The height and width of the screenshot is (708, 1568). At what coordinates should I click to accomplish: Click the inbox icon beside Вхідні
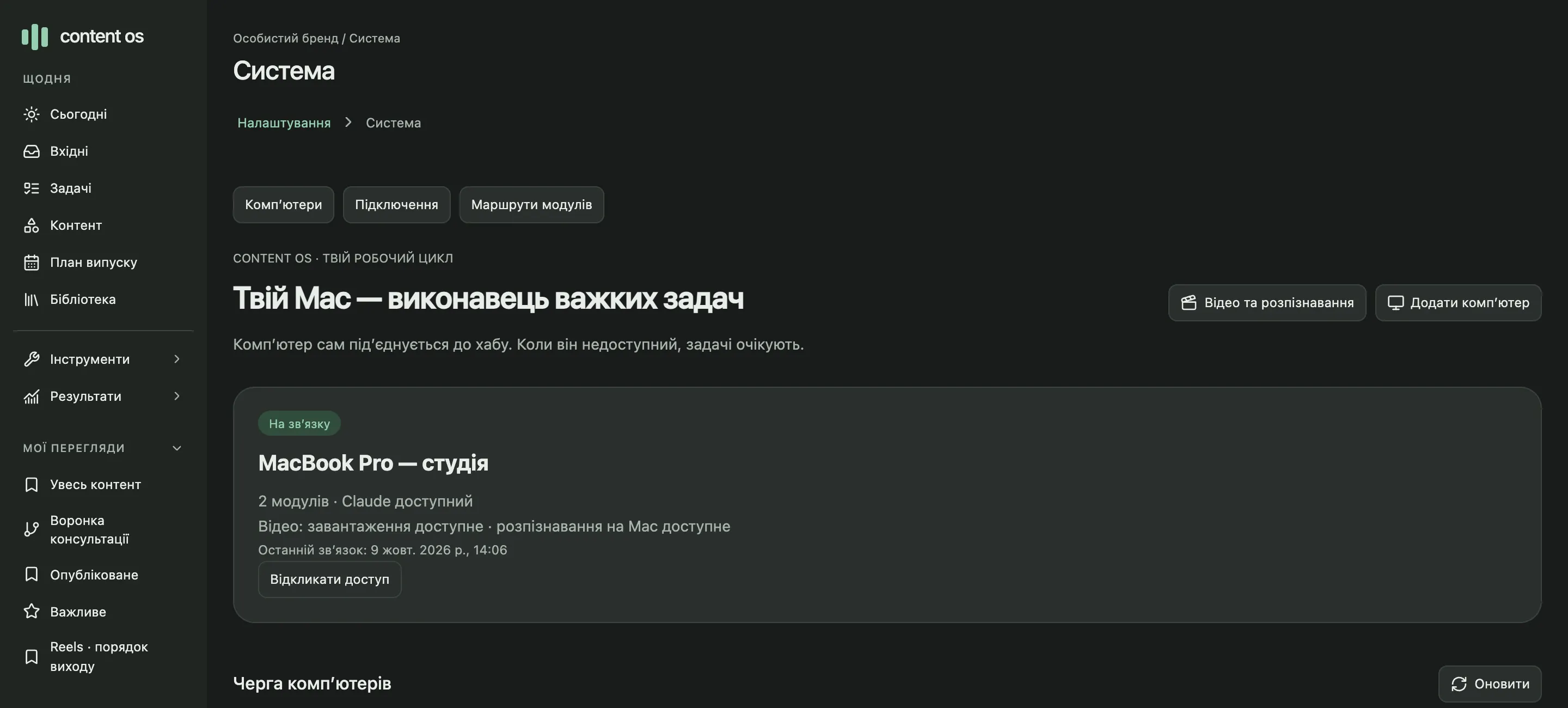click(x=31, y=151)
